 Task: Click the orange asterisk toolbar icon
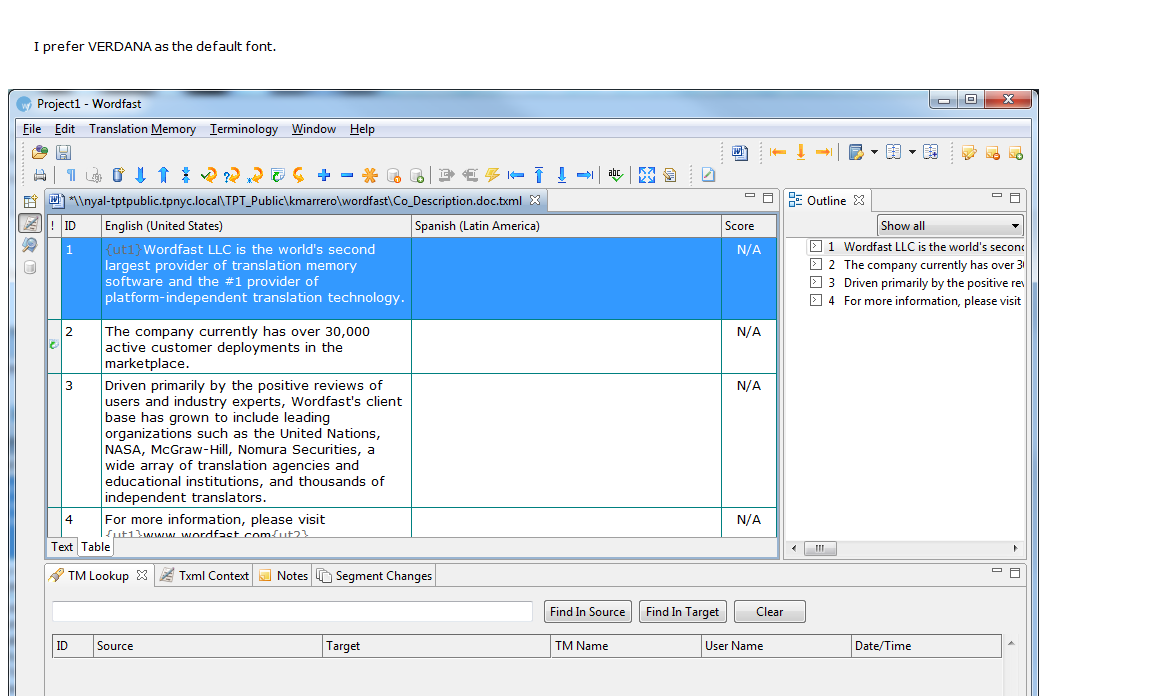[369, 175]
